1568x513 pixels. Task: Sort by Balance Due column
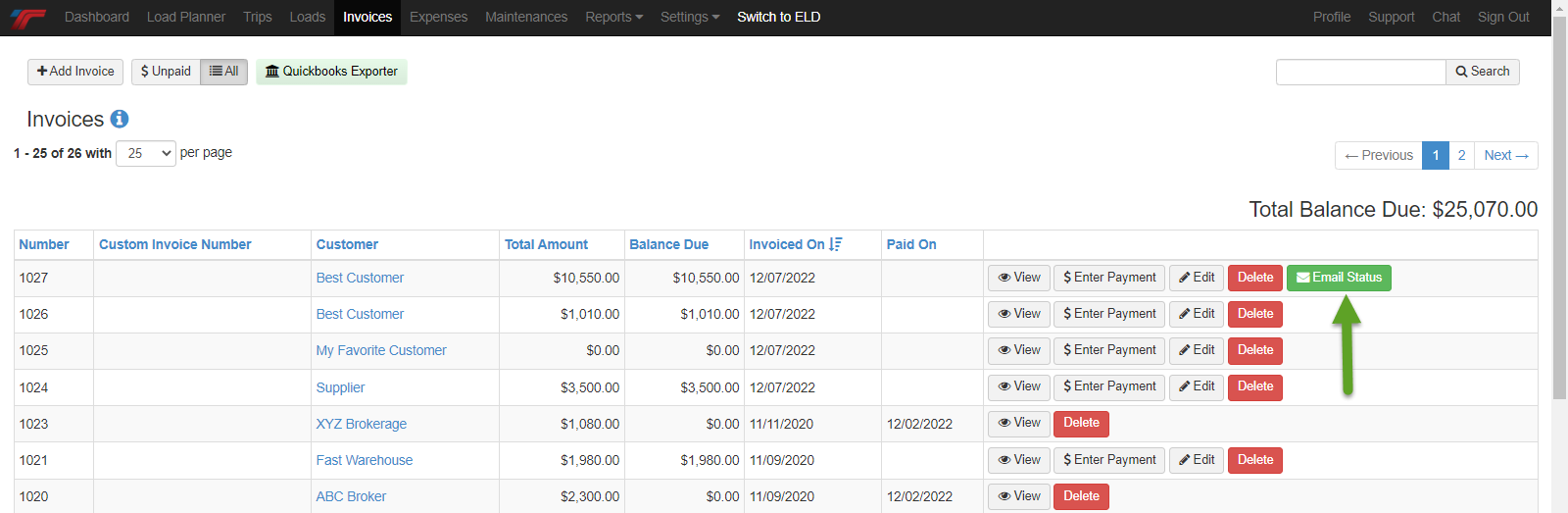(668, 244)
